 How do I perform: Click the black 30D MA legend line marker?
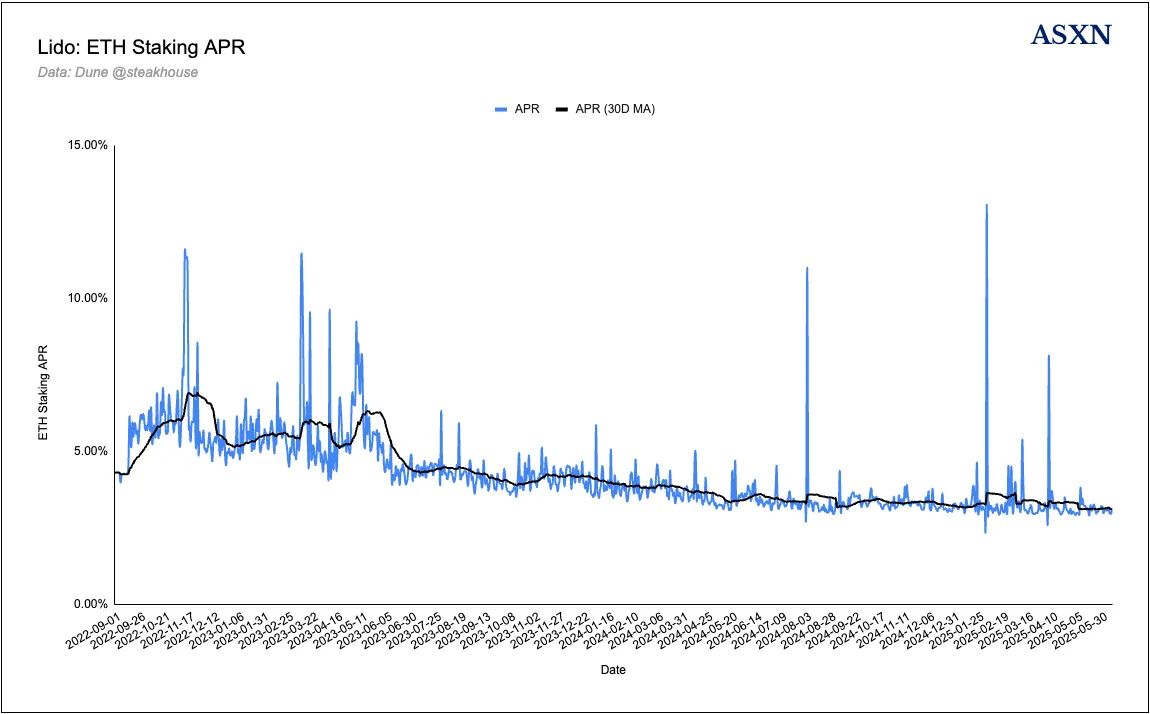coord(561,109)
